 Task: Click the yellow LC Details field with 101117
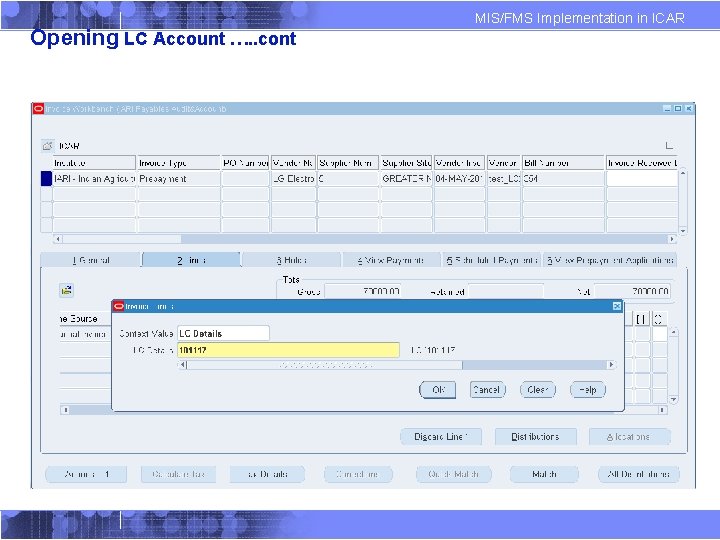[288, 350]
